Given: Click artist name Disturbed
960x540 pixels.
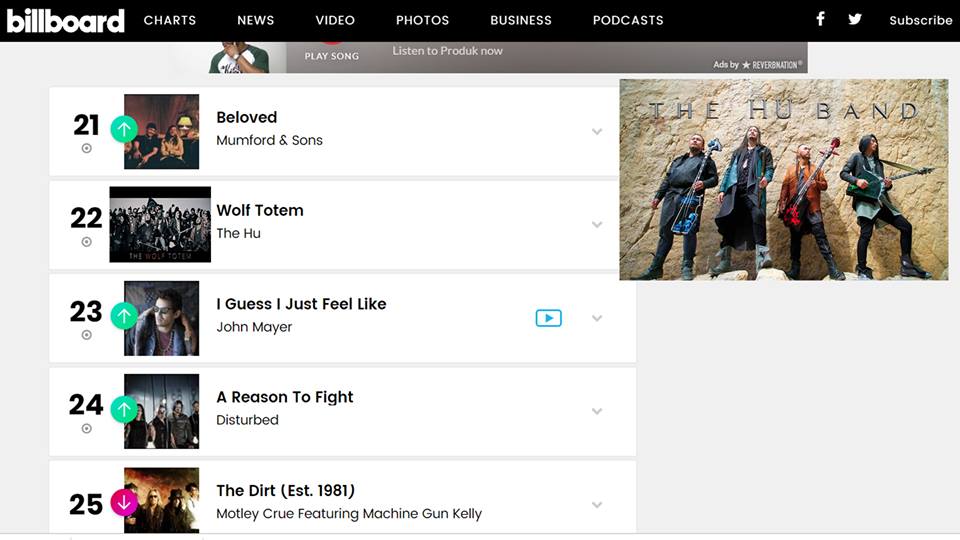Looking at the screenshot, I should [x=247, y=420].
